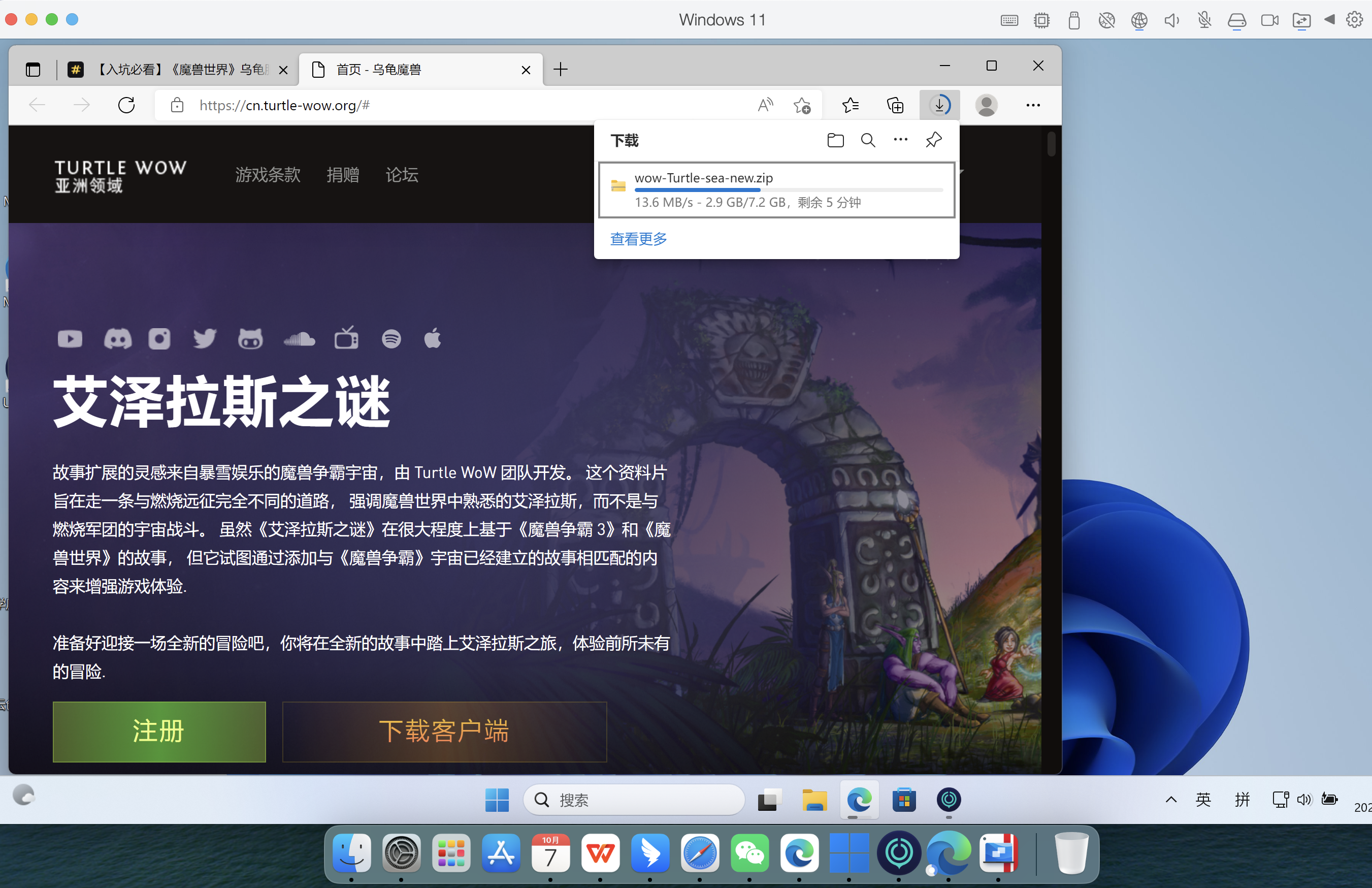Search downloads with magnifier icon
The image size is (1372, 888).
tap(868, 140)
